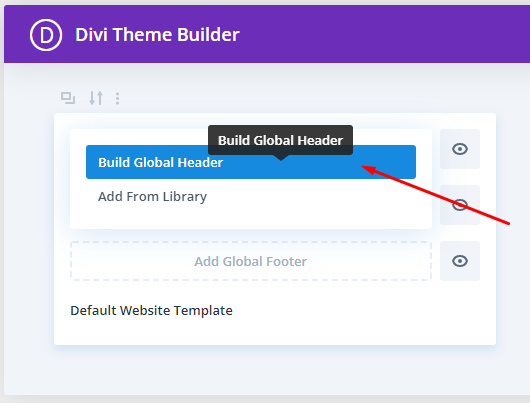Toggle the middle body visibility eye icon
This screenshot has height=403, width=530.
(460, 205)
